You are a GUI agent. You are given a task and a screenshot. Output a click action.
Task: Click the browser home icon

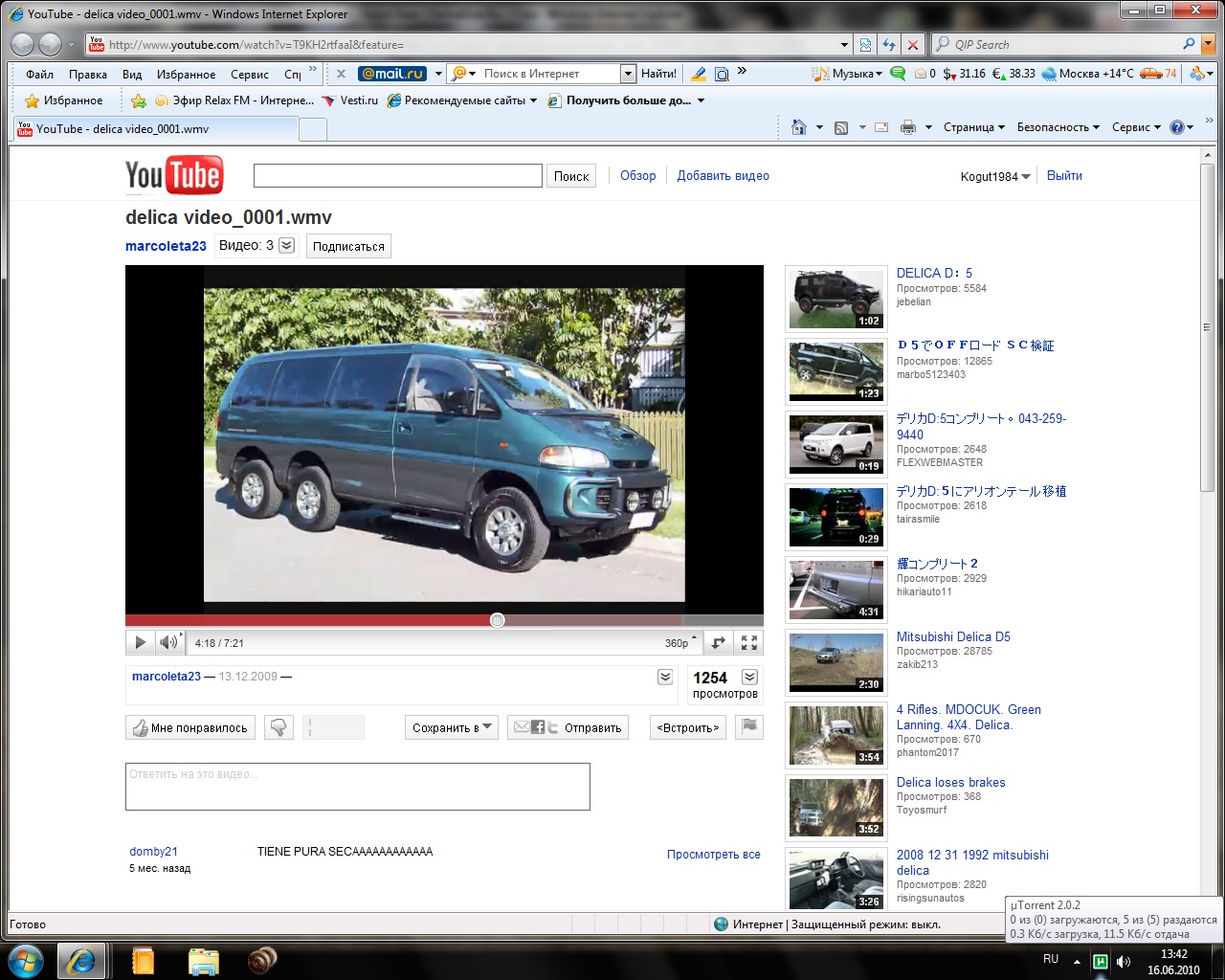[x=799, y=127]
